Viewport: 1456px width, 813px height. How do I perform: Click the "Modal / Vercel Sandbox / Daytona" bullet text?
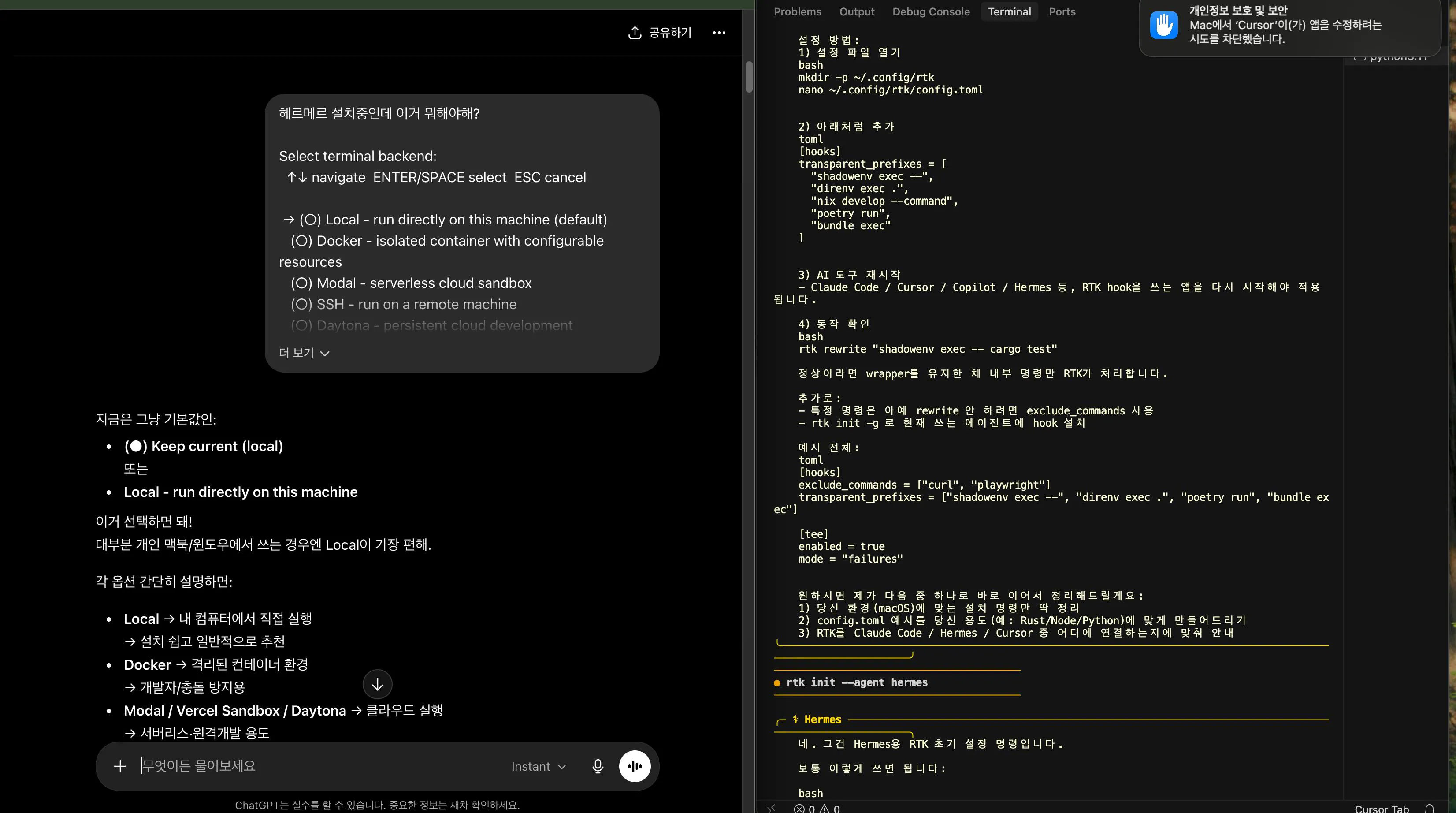coord(234,711)
